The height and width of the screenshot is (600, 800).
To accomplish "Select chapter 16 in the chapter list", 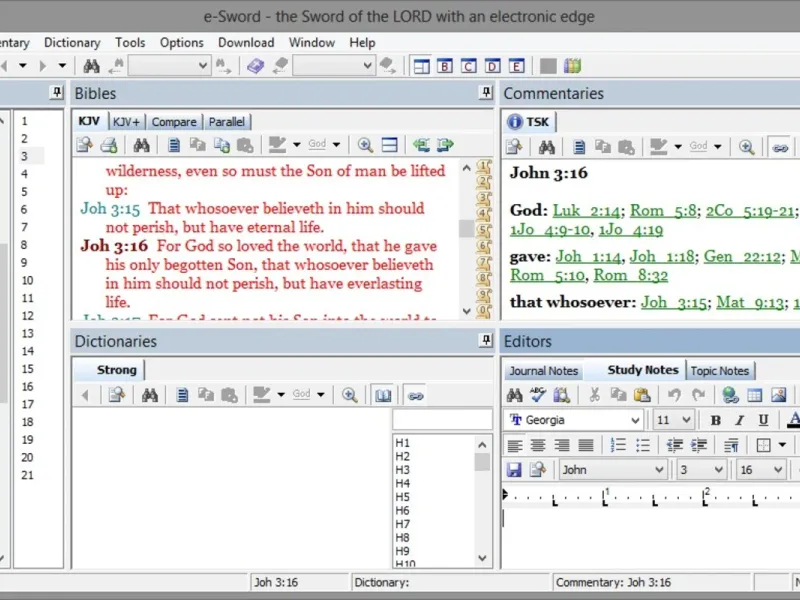I will [x=27, y=387].
